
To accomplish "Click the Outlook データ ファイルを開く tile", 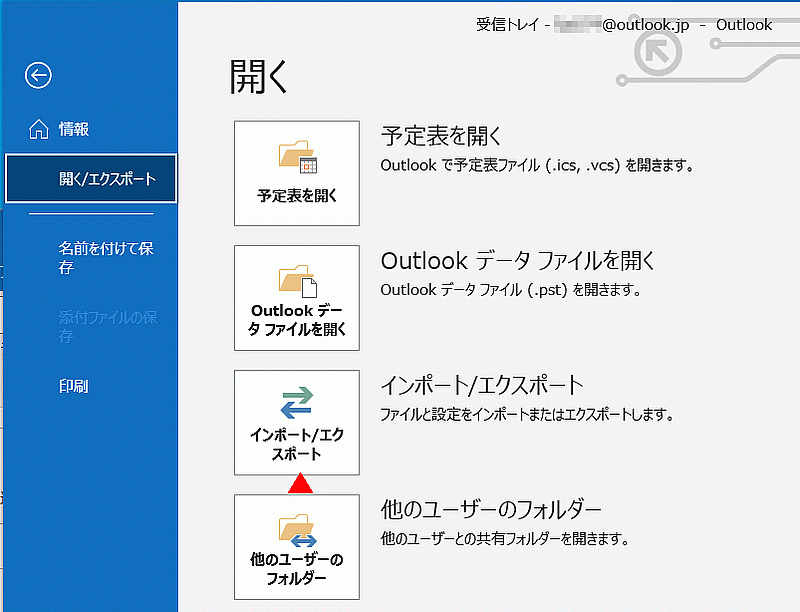I will point(297,298).
